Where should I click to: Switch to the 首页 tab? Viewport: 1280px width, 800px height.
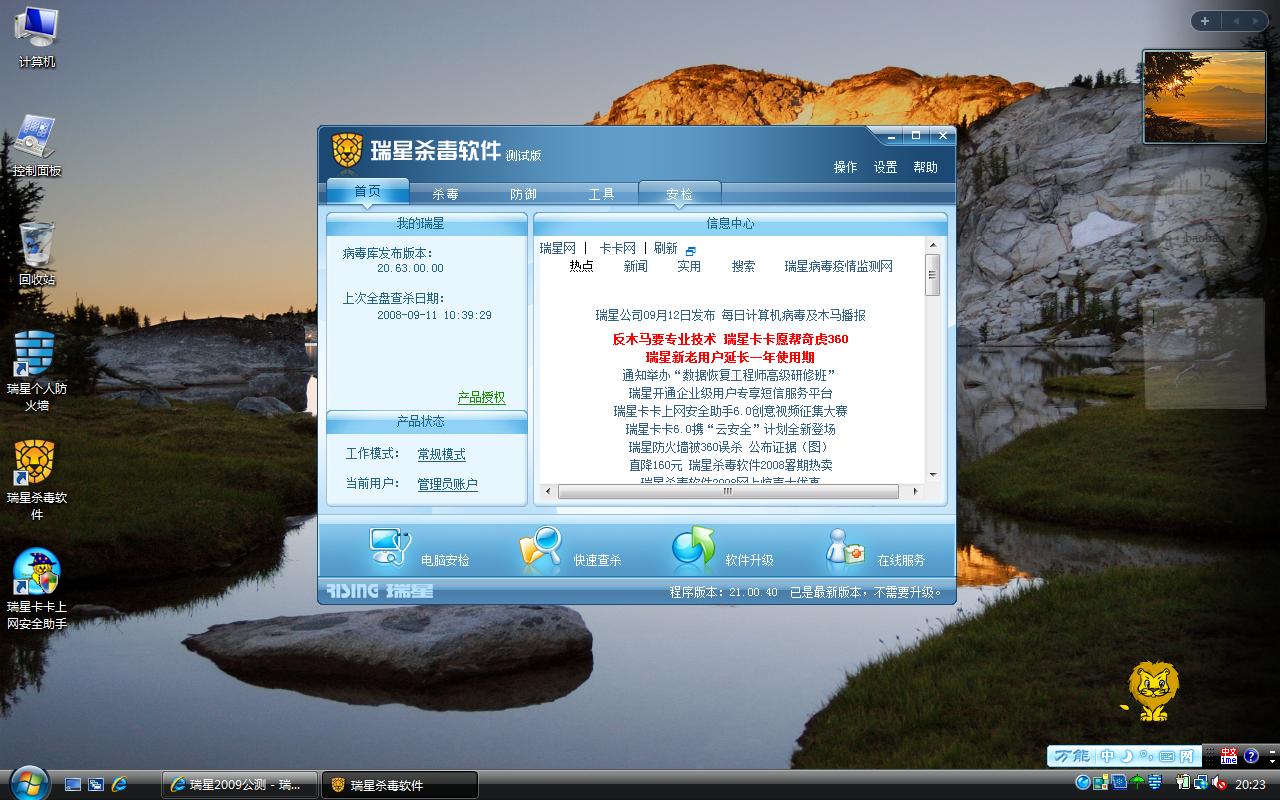coord(367,191)
